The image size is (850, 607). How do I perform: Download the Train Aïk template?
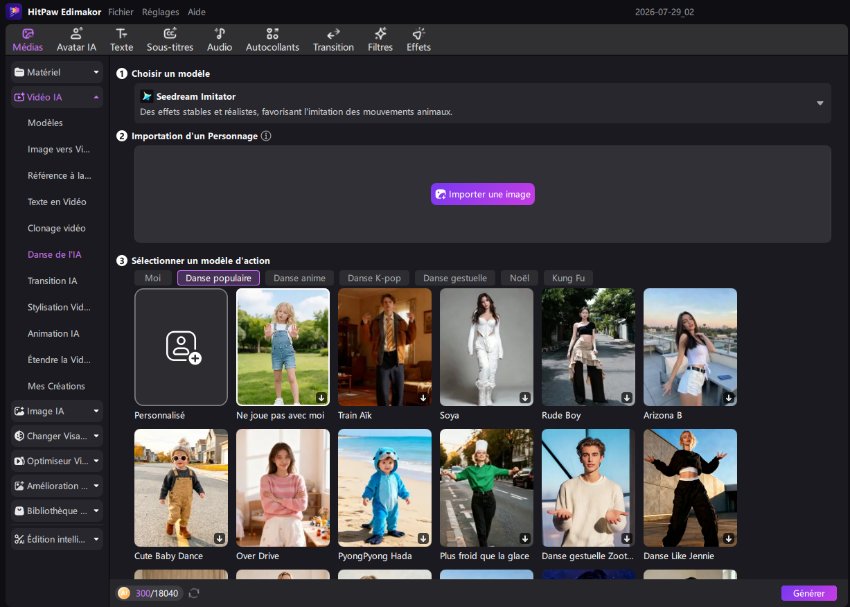pyautogui.click(x=423, y=398)
